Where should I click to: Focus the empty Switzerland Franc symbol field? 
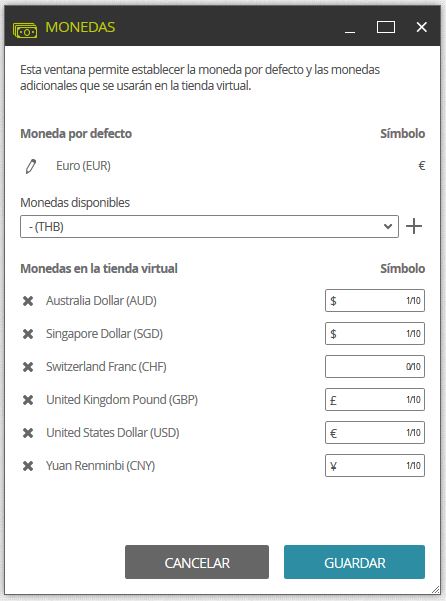(375, 366)
